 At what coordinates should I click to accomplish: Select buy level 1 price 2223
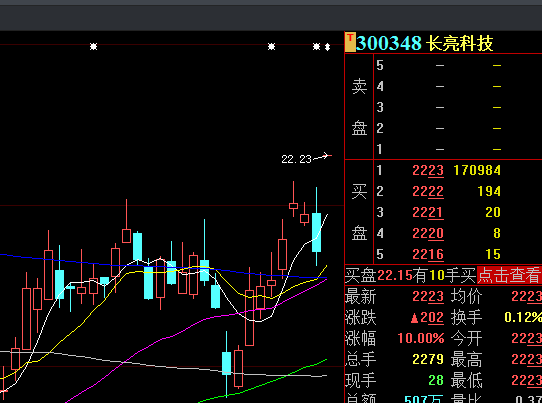[x=428, y=170]
